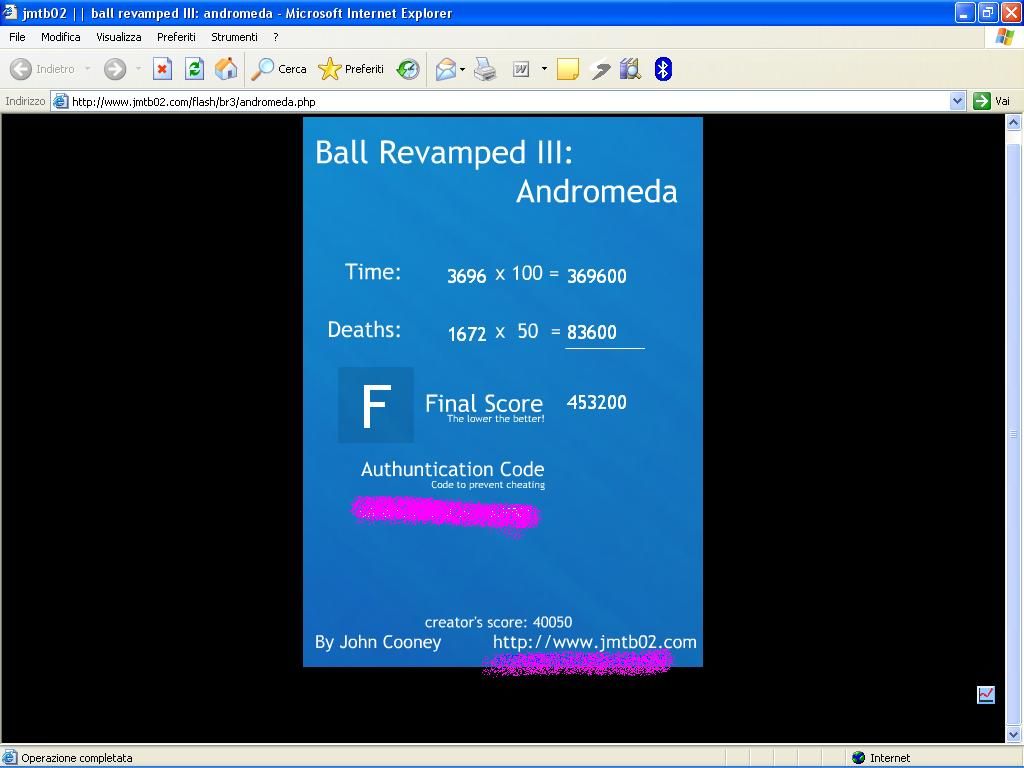The image size is (1024, 768).
Task: Expand the address bar dropdown arrow
Action: click(957, 101)
